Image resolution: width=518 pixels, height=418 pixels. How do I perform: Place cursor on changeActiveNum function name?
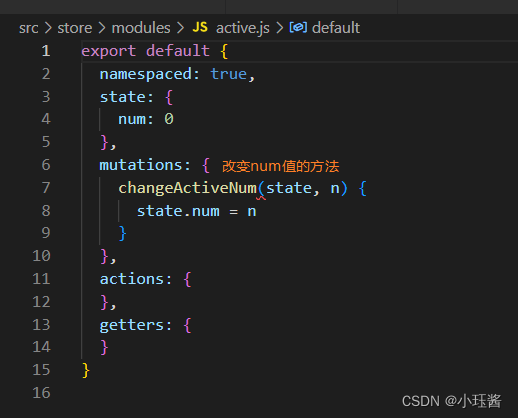(188, 188)
